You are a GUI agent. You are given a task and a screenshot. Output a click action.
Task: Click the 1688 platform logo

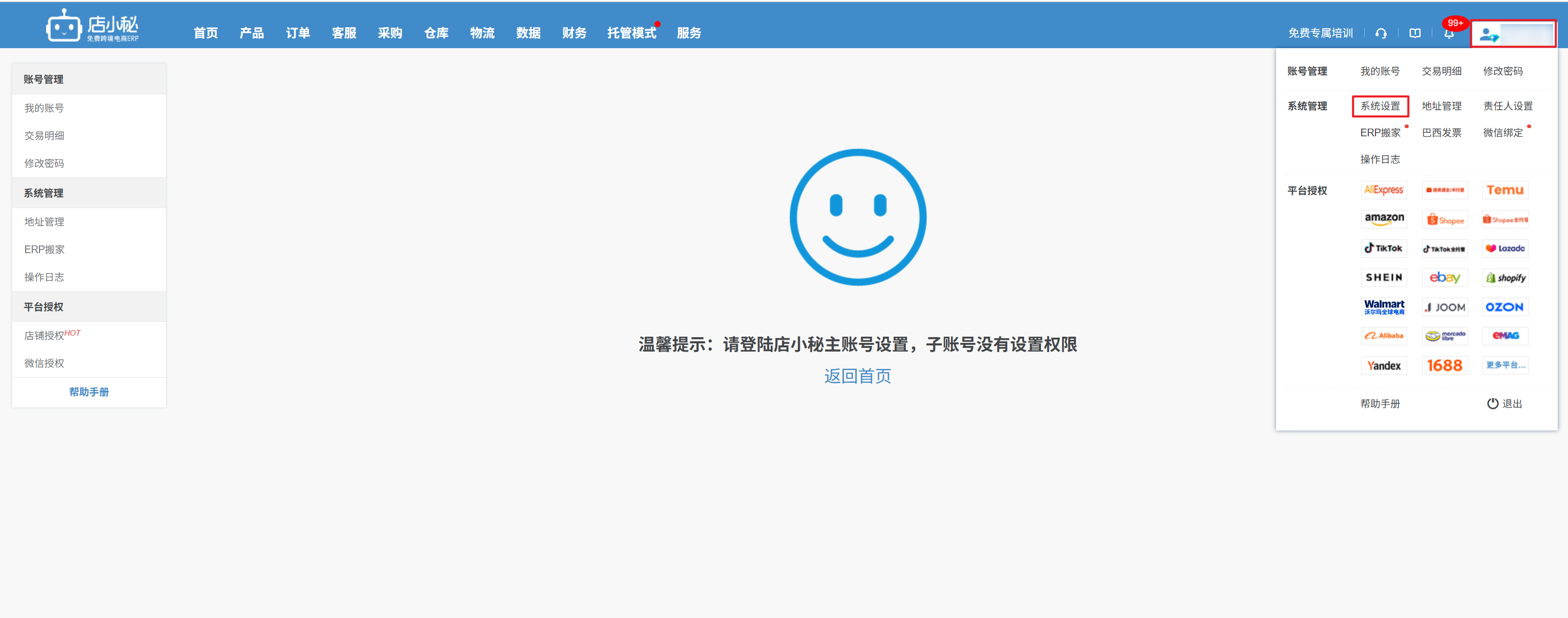tap(1445, 365)
